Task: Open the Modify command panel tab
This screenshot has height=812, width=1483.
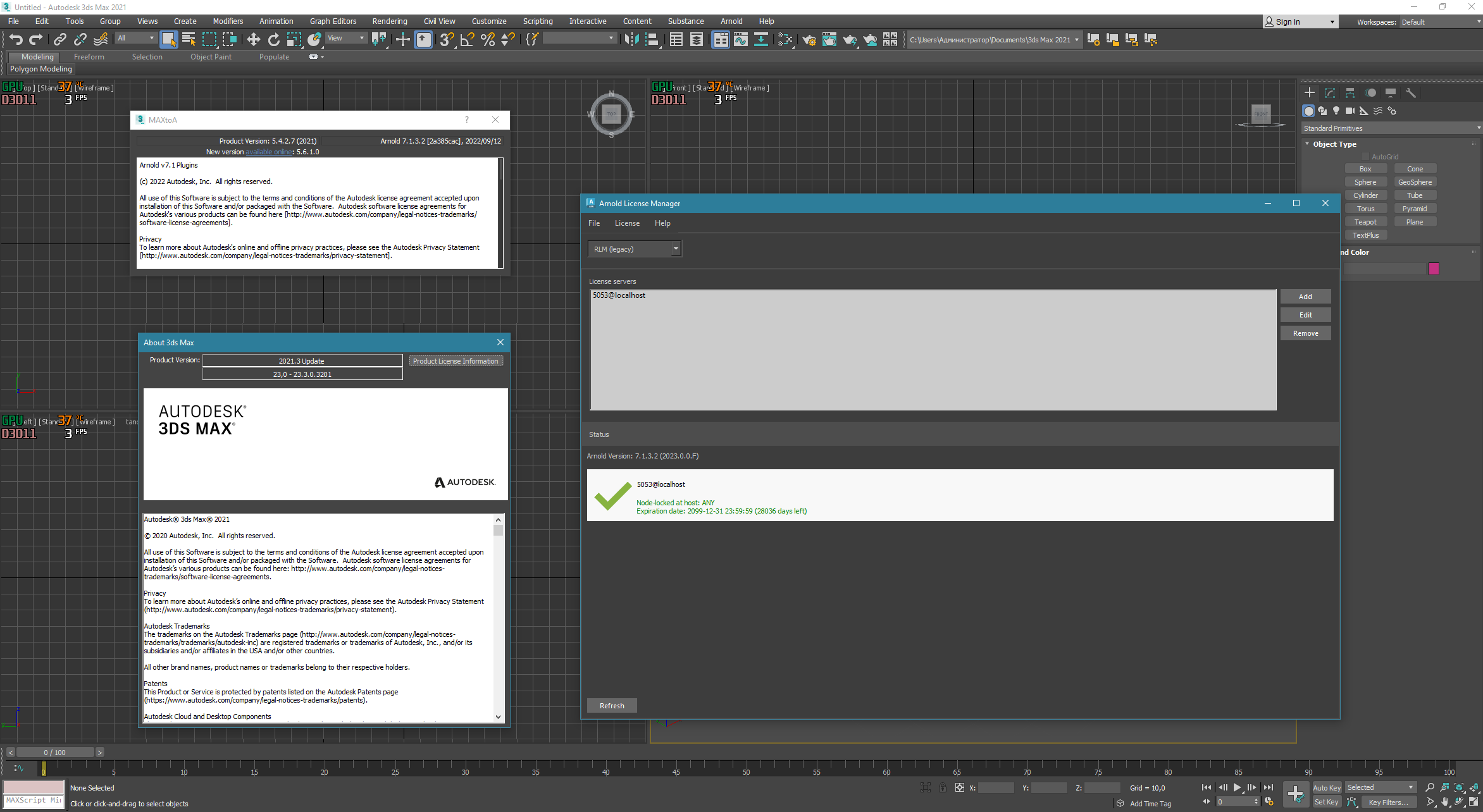Action: pyautogui.click(x=1330, y=92)
